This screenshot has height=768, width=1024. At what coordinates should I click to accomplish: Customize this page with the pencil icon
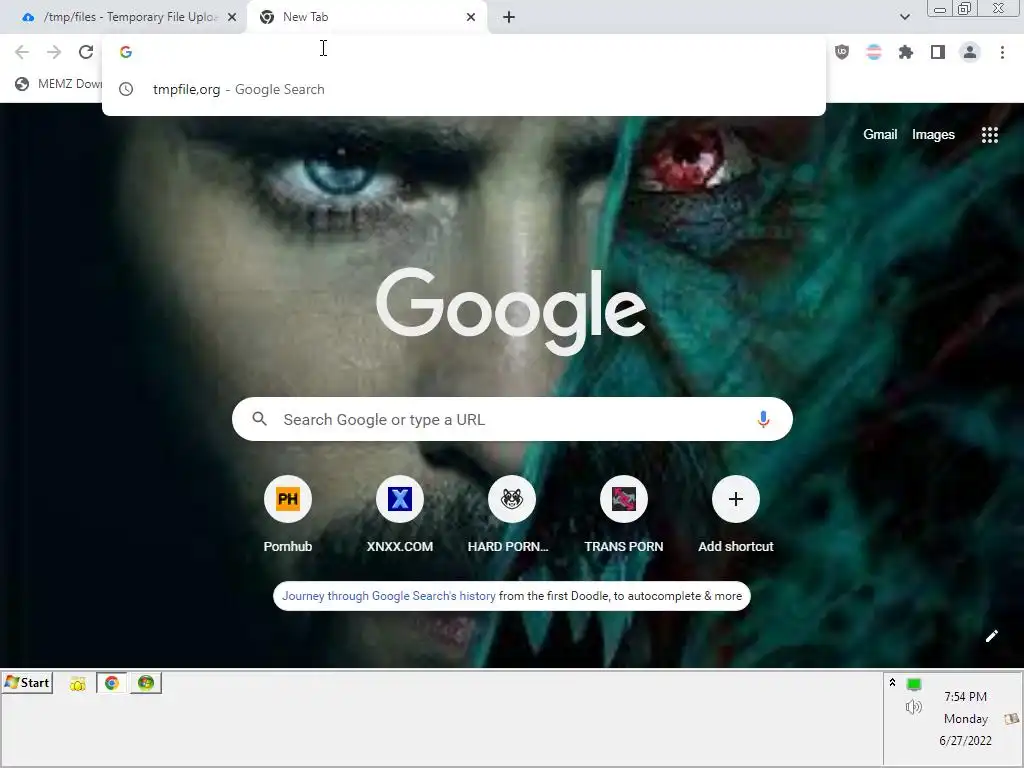pyautogui.click(x=991, y=636)
